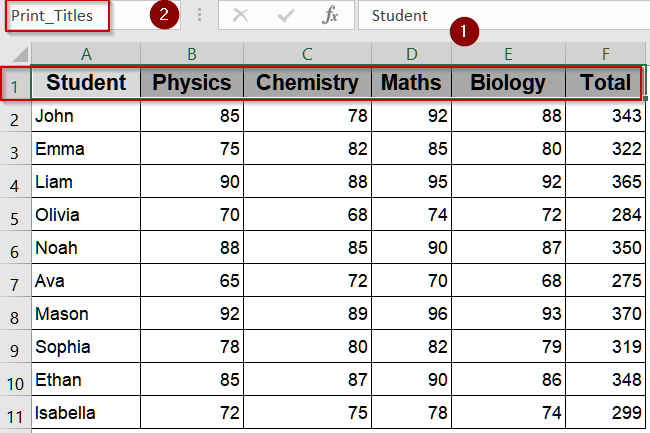The image size is (650, 433).
Task: Select column A header
Action: (86, 52)
